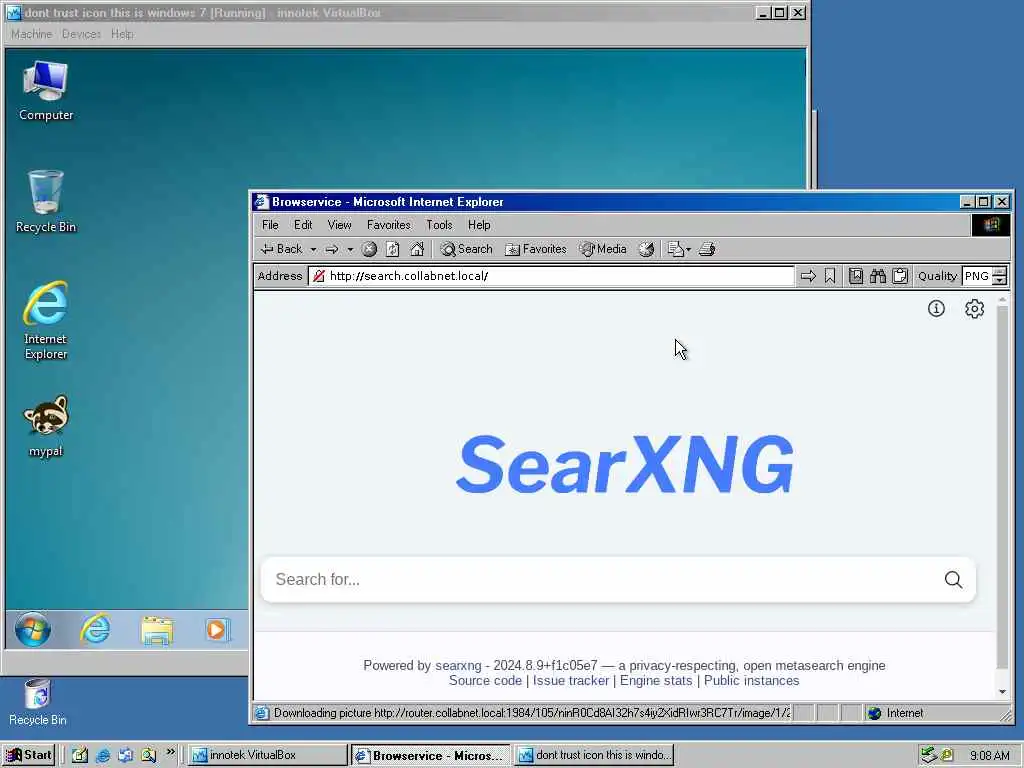
Task: Click Media Player icon in VM taskbar
Action: [x=217, y=630]
